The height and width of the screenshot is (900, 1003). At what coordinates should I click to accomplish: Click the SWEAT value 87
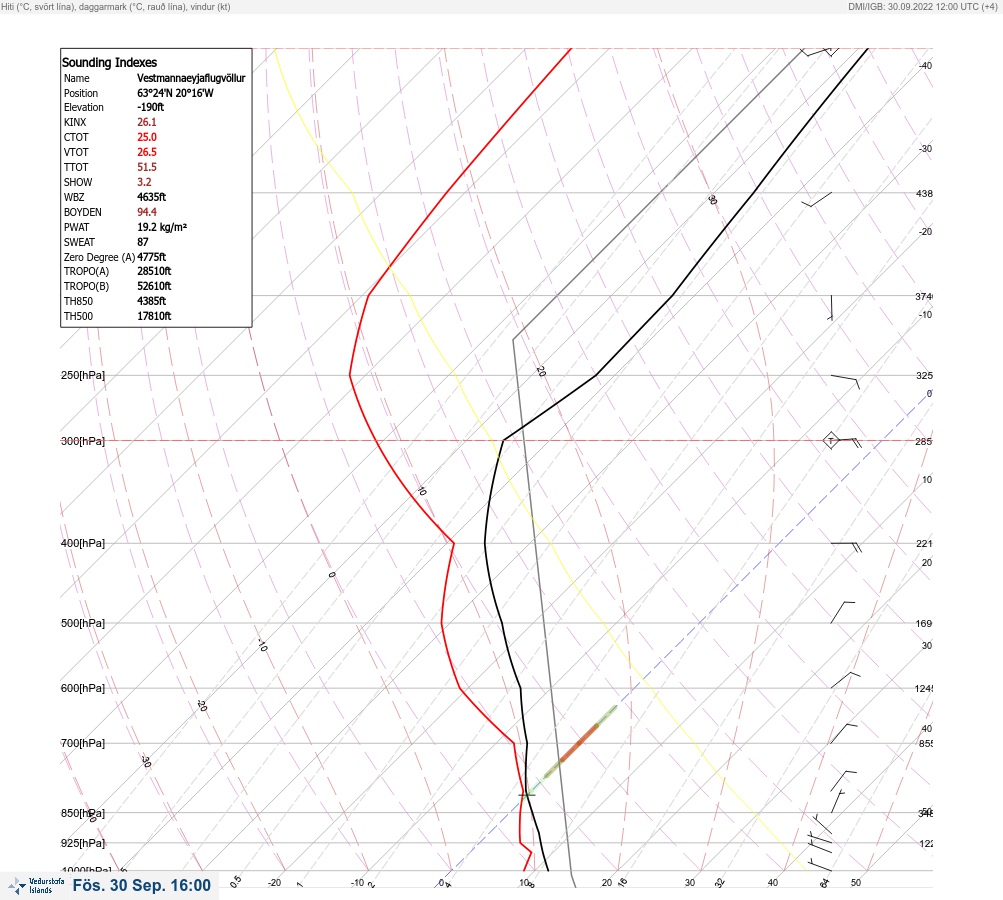(x=143, y=242)
